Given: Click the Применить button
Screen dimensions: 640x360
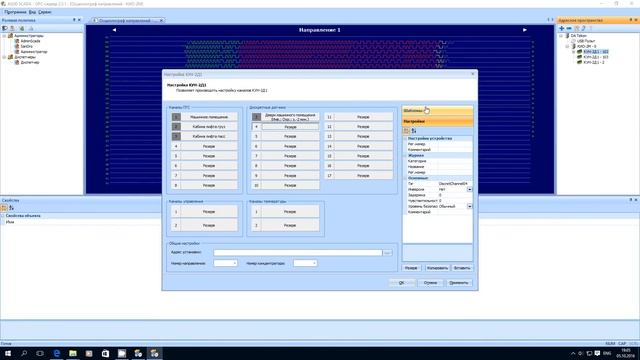Looking at the screenshot, I should tap(459, 282).
